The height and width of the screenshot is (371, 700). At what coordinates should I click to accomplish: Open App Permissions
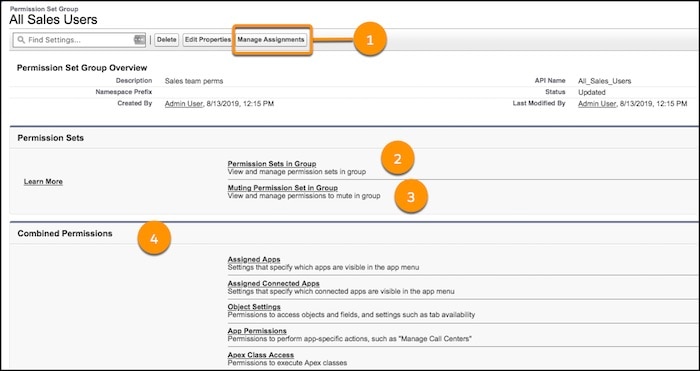coord(257,331)
